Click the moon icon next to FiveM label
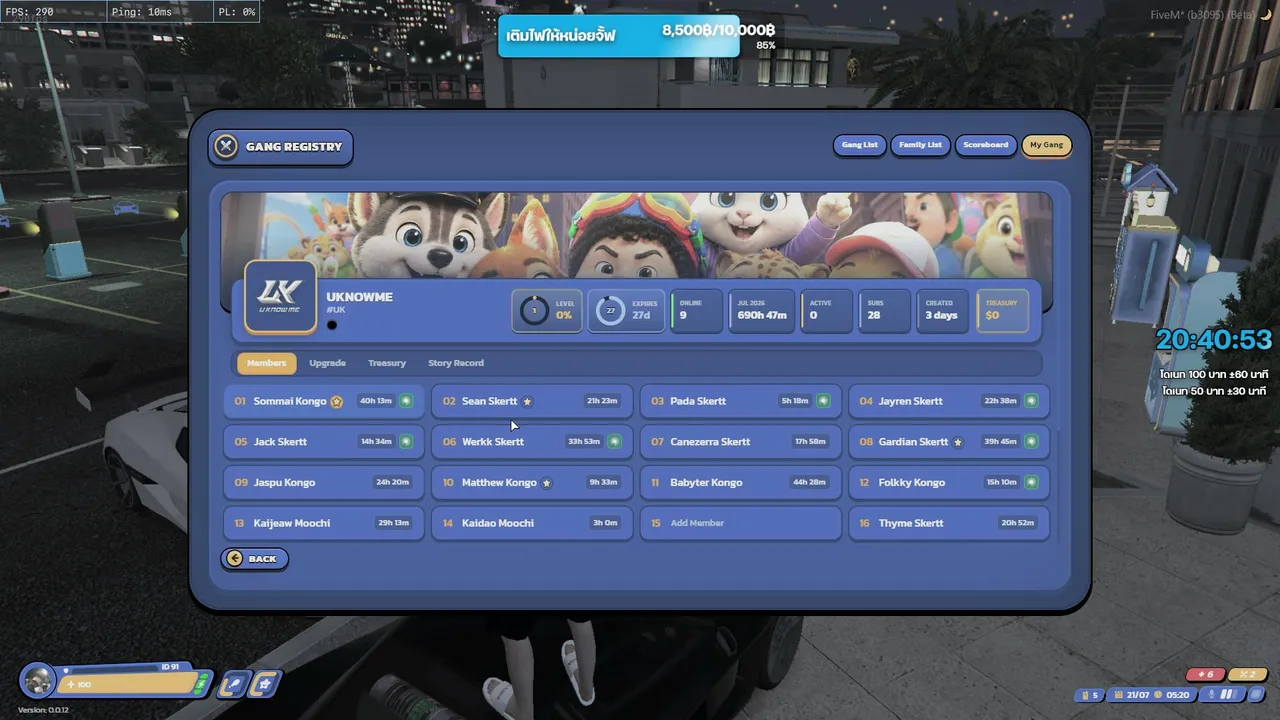Screen dimensions: 1280x720 pyautogui.click(x=1266, y=14)
